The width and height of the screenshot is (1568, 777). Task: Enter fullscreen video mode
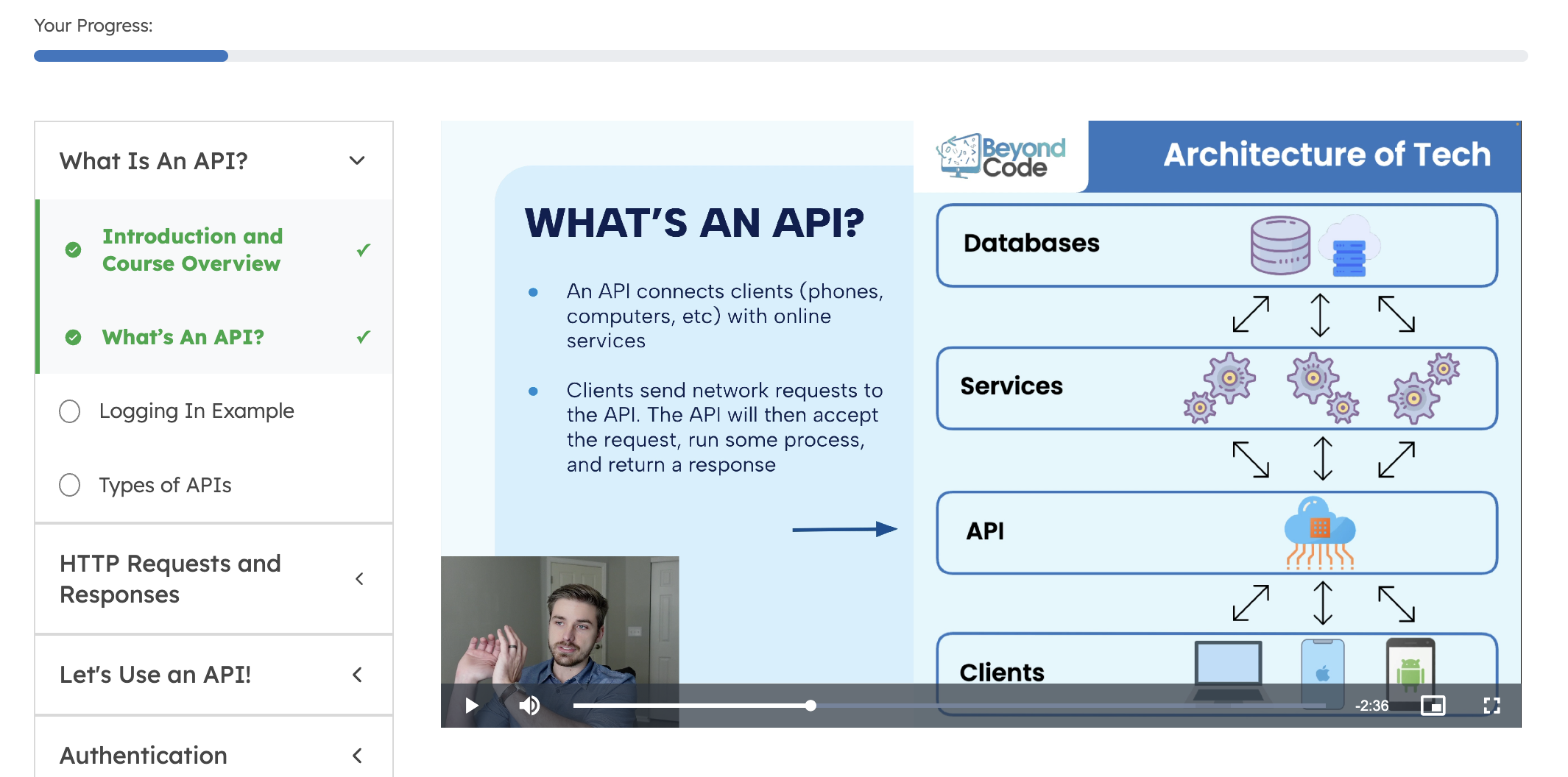[1491, 706]
